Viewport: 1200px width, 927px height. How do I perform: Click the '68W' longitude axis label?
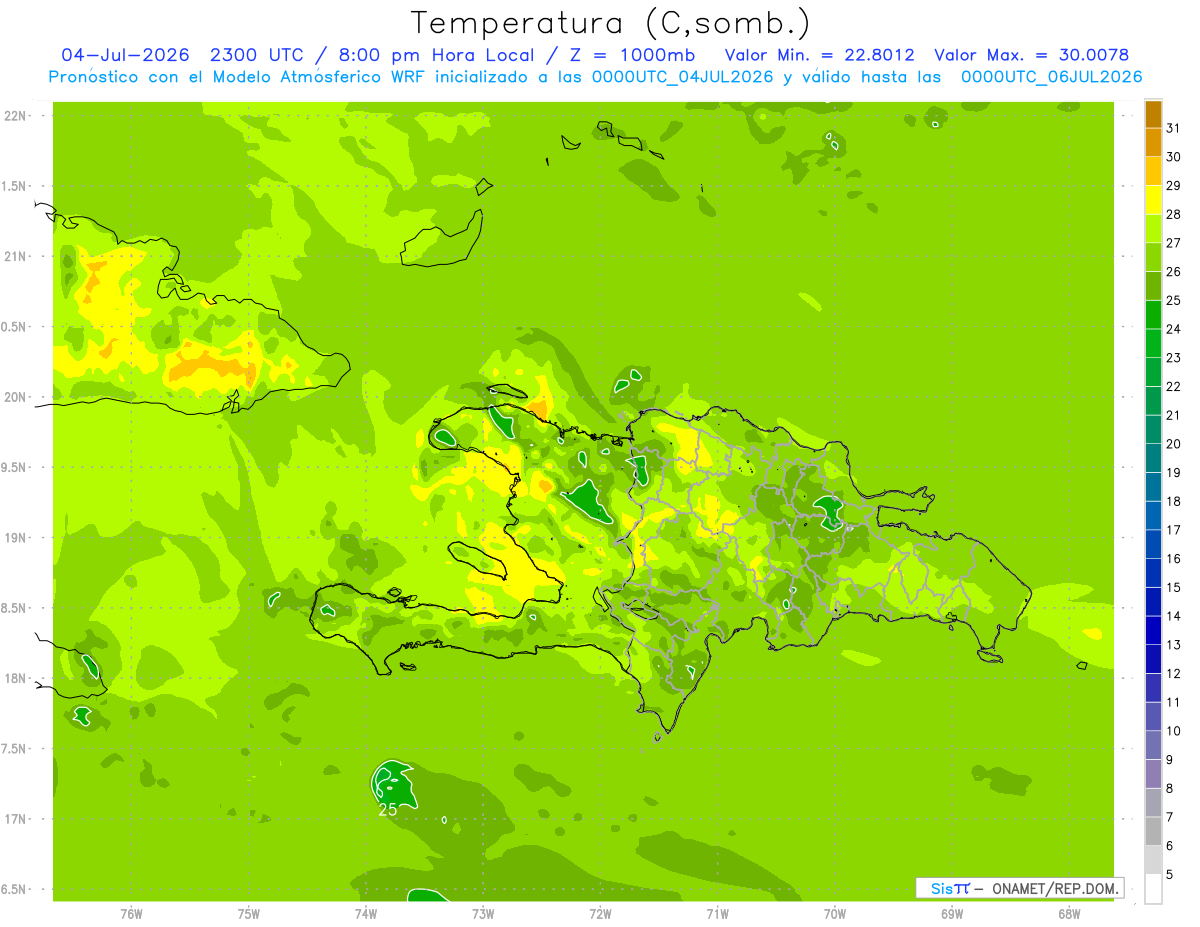coord(1069,914)
